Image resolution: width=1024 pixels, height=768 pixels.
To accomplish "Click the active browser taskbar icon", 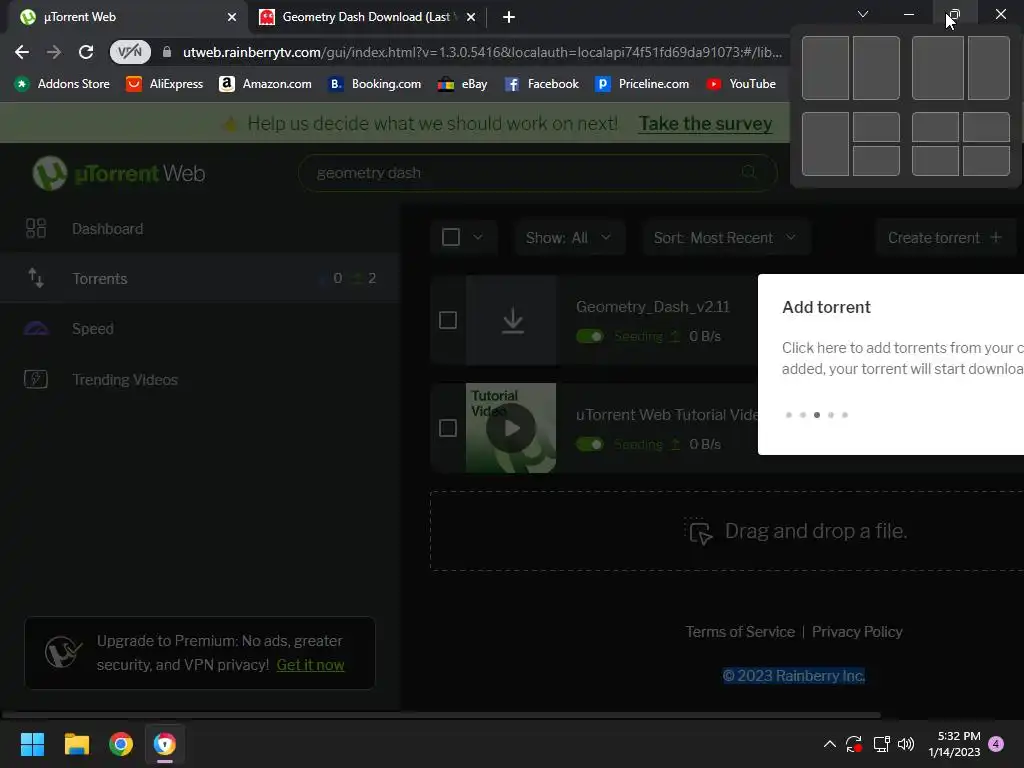I will pos(165,744).
